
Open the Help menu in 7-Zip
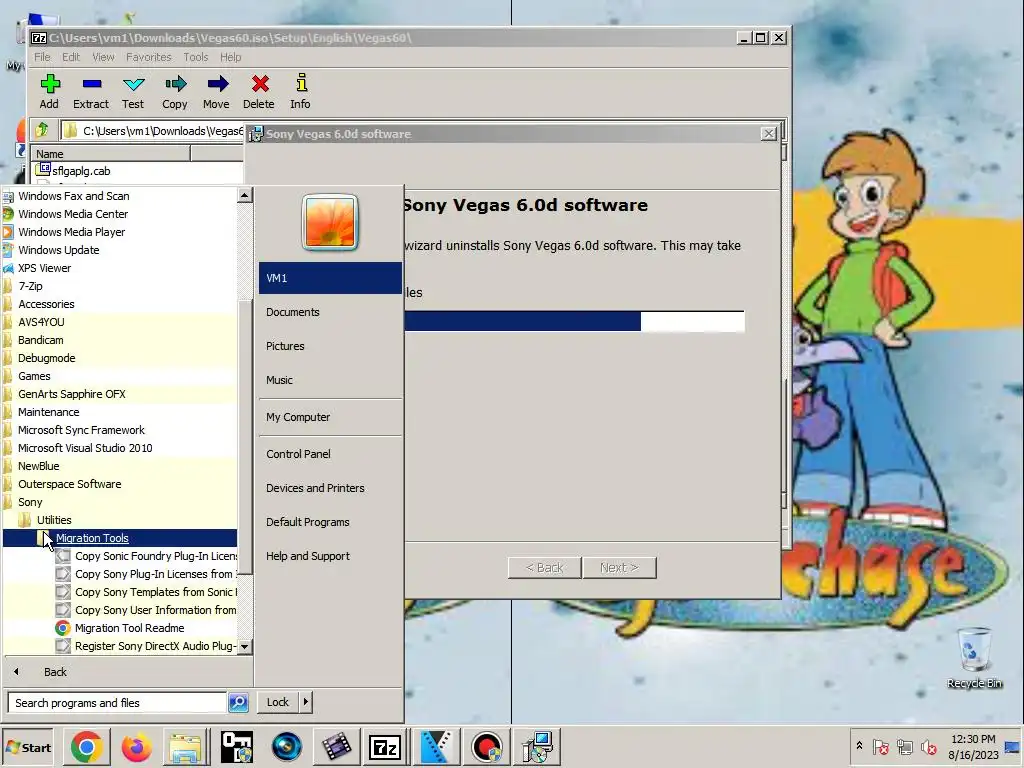coord(231,57)
